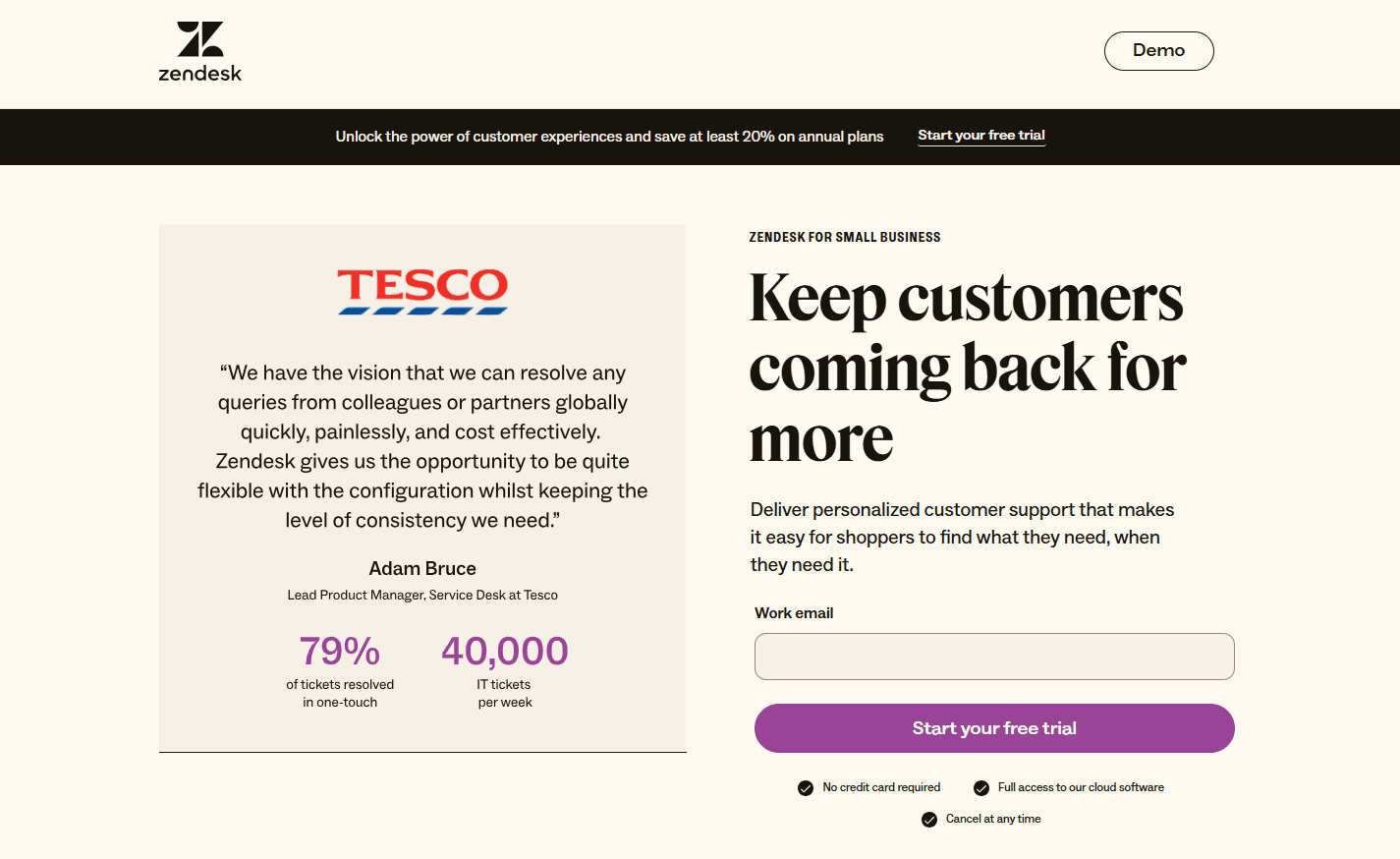1400x859 pixels.
Task: Click the Tesco red lettering
Action: pos(421,287)
